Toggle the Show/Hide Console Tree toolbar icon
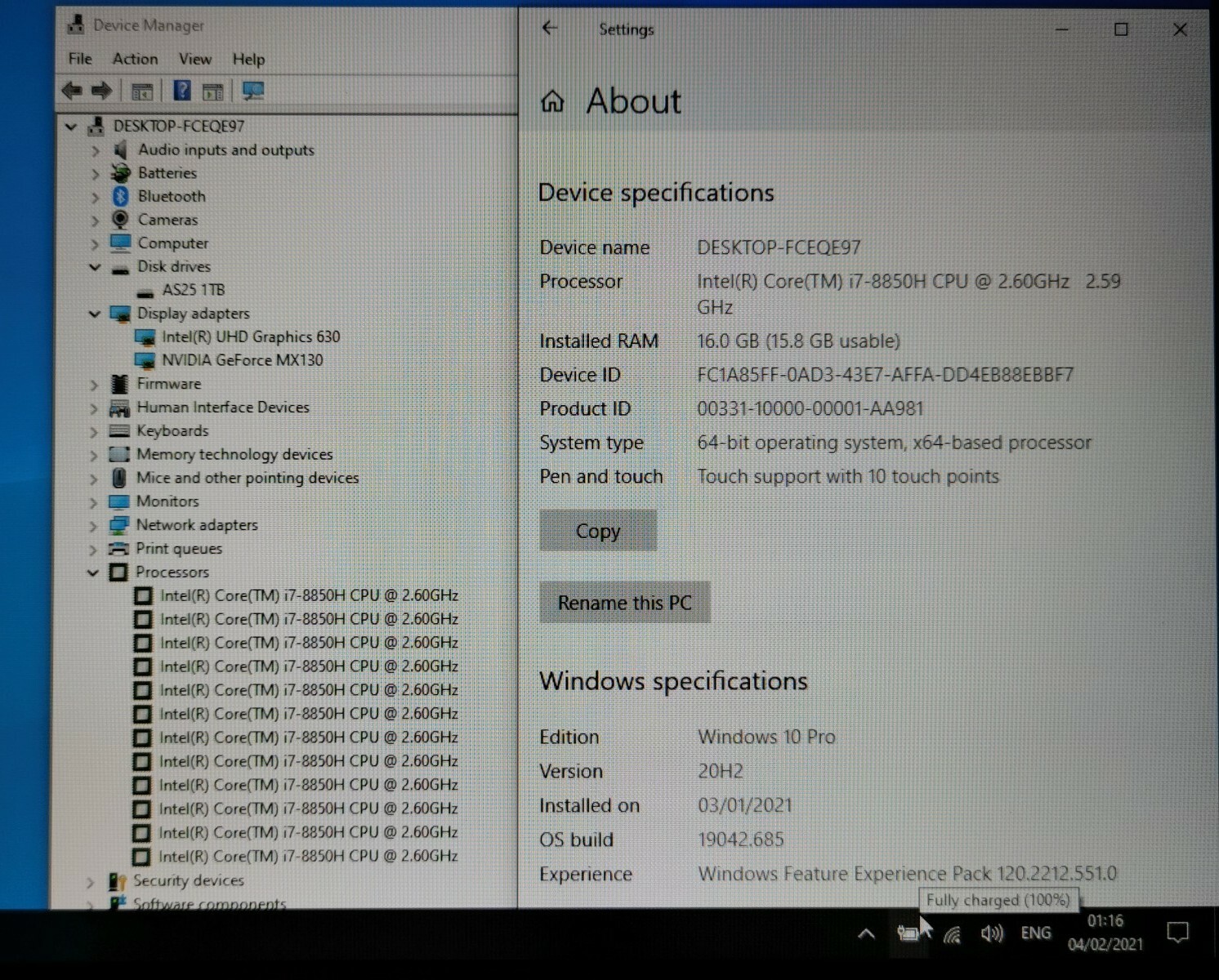This screenshot has height=980, width=1219. pyautogui.click(x=142, y=91)
